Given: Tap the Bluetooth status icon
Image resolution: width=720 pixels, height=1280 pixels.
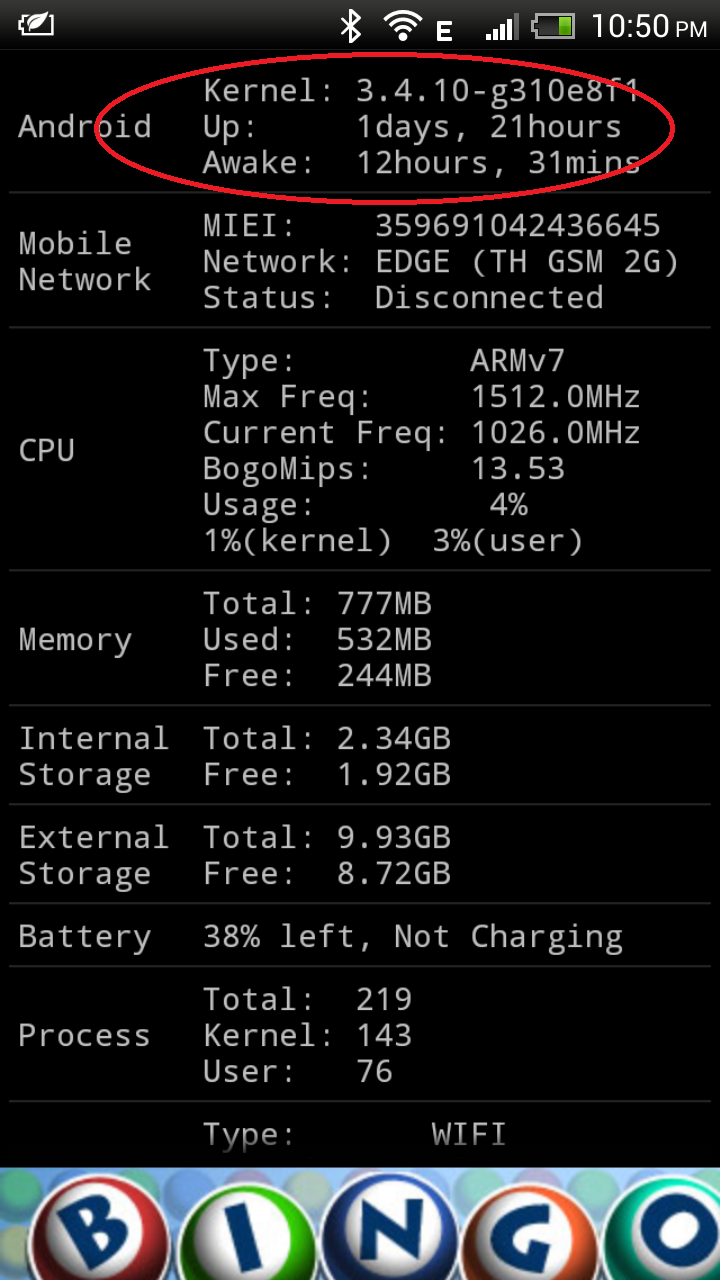Looking at the screenshot, I should click(350, 26).
